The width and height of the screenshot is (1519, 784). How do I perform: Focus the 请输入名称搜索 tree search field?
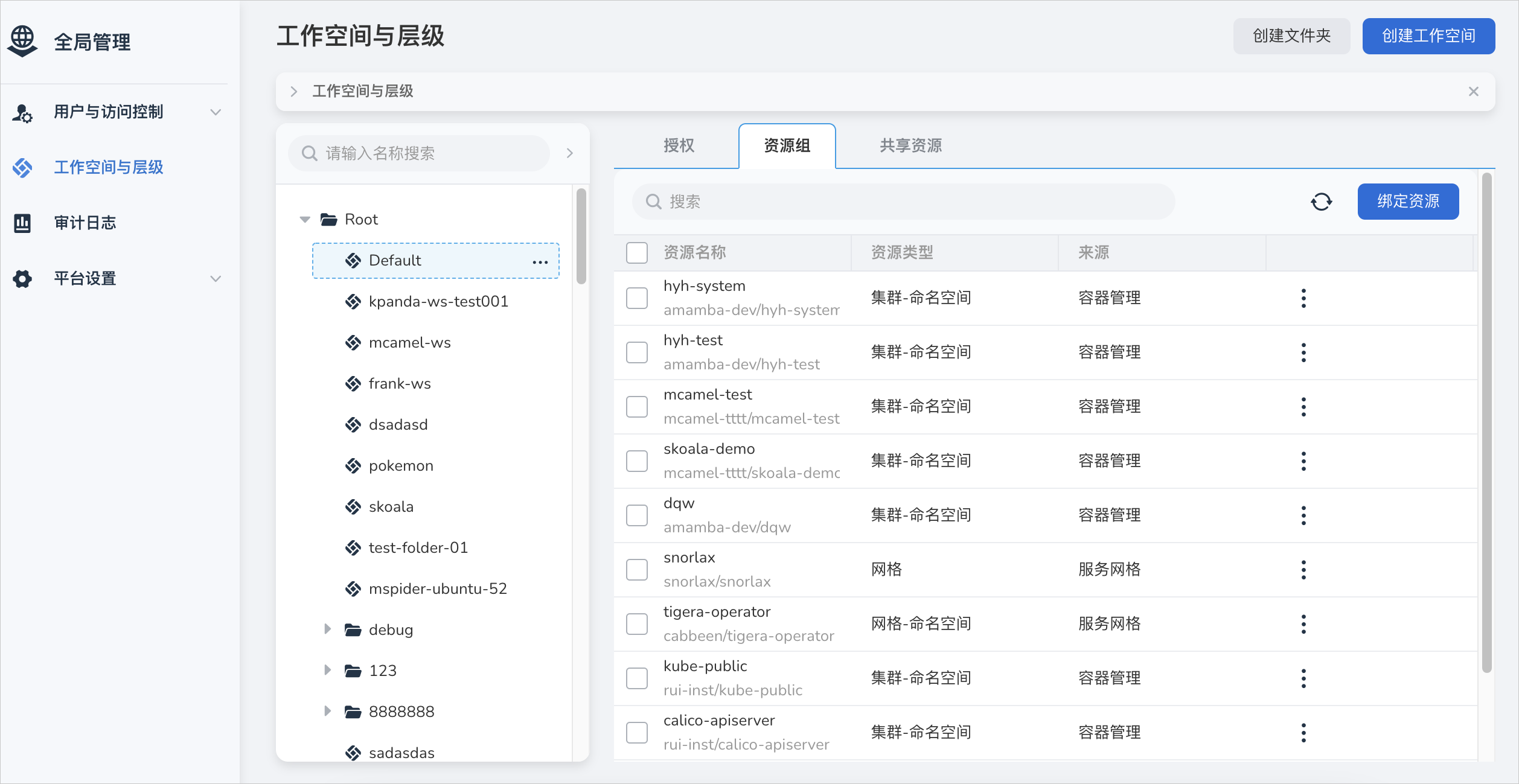[x=419, y=153]
